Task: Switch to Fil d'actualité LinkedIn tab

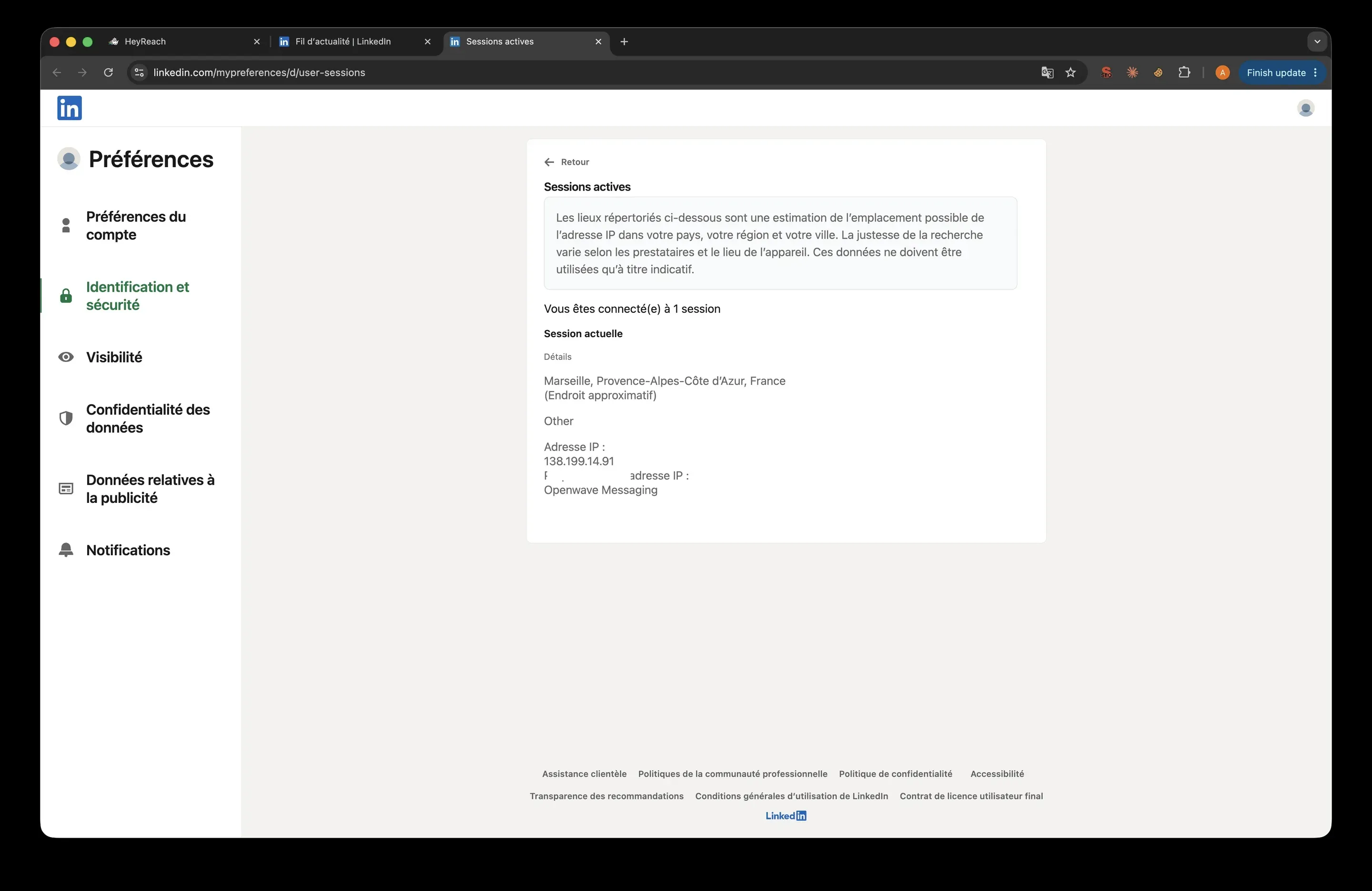Action: tap(354, 41)
